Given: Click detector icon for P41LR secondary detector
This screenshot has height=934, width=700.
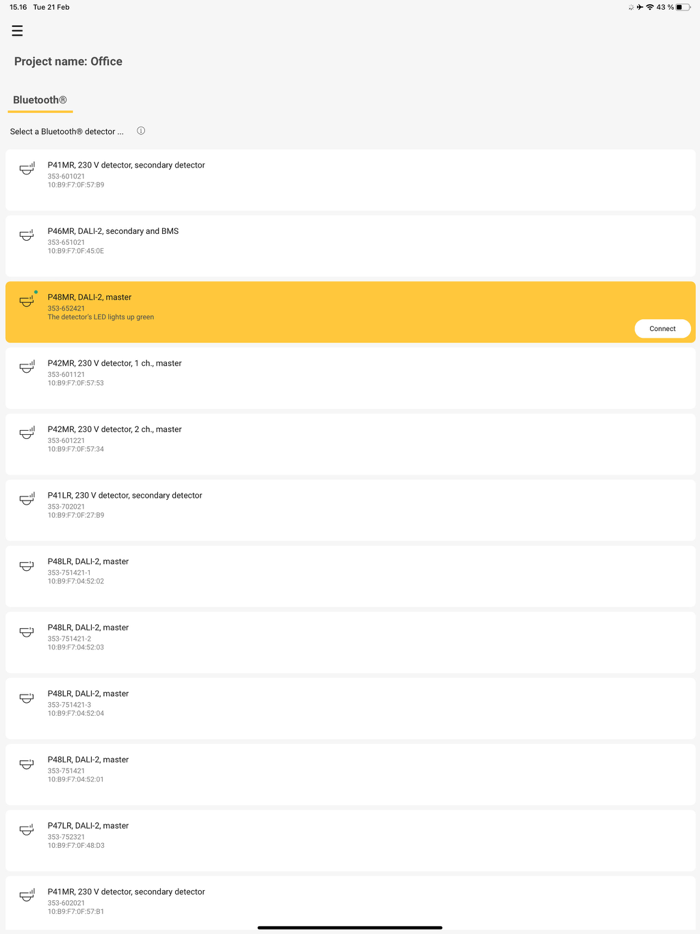Looking at the screenshot, I should pyautogui.click(x=27, y=499).
